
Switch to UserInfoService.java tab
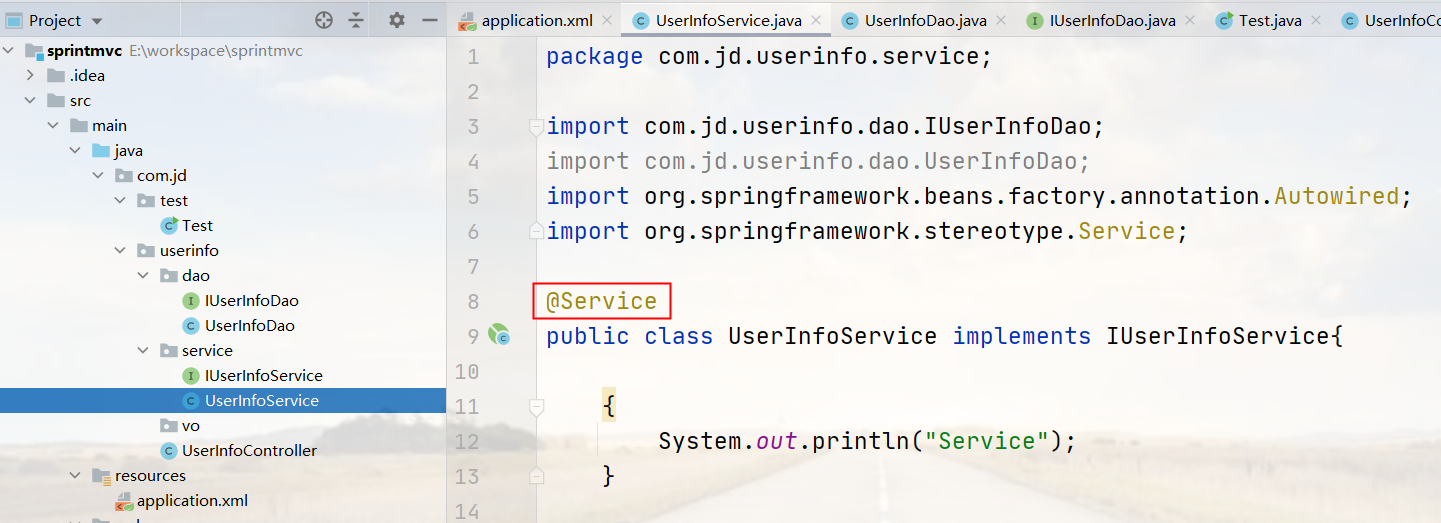pyautogui.click(x=729, y=20)
